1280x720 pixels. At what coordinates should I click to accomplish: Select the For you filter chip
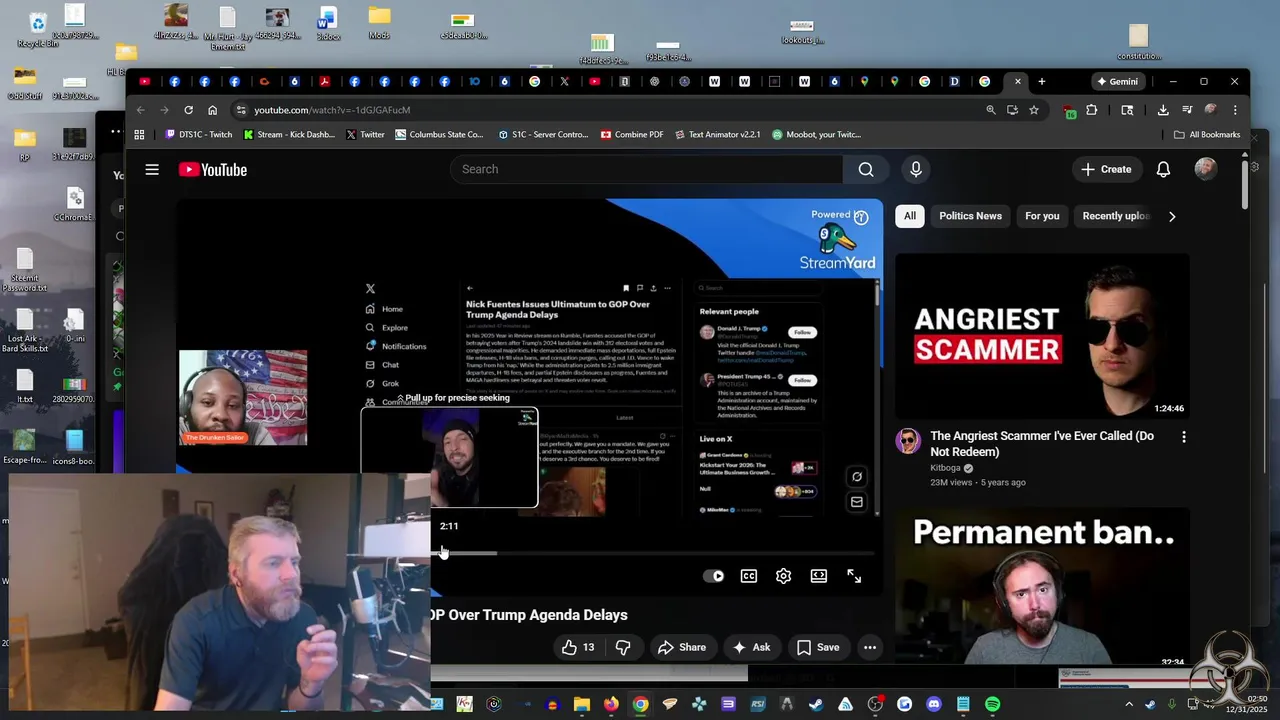(x=1042, y=216)
